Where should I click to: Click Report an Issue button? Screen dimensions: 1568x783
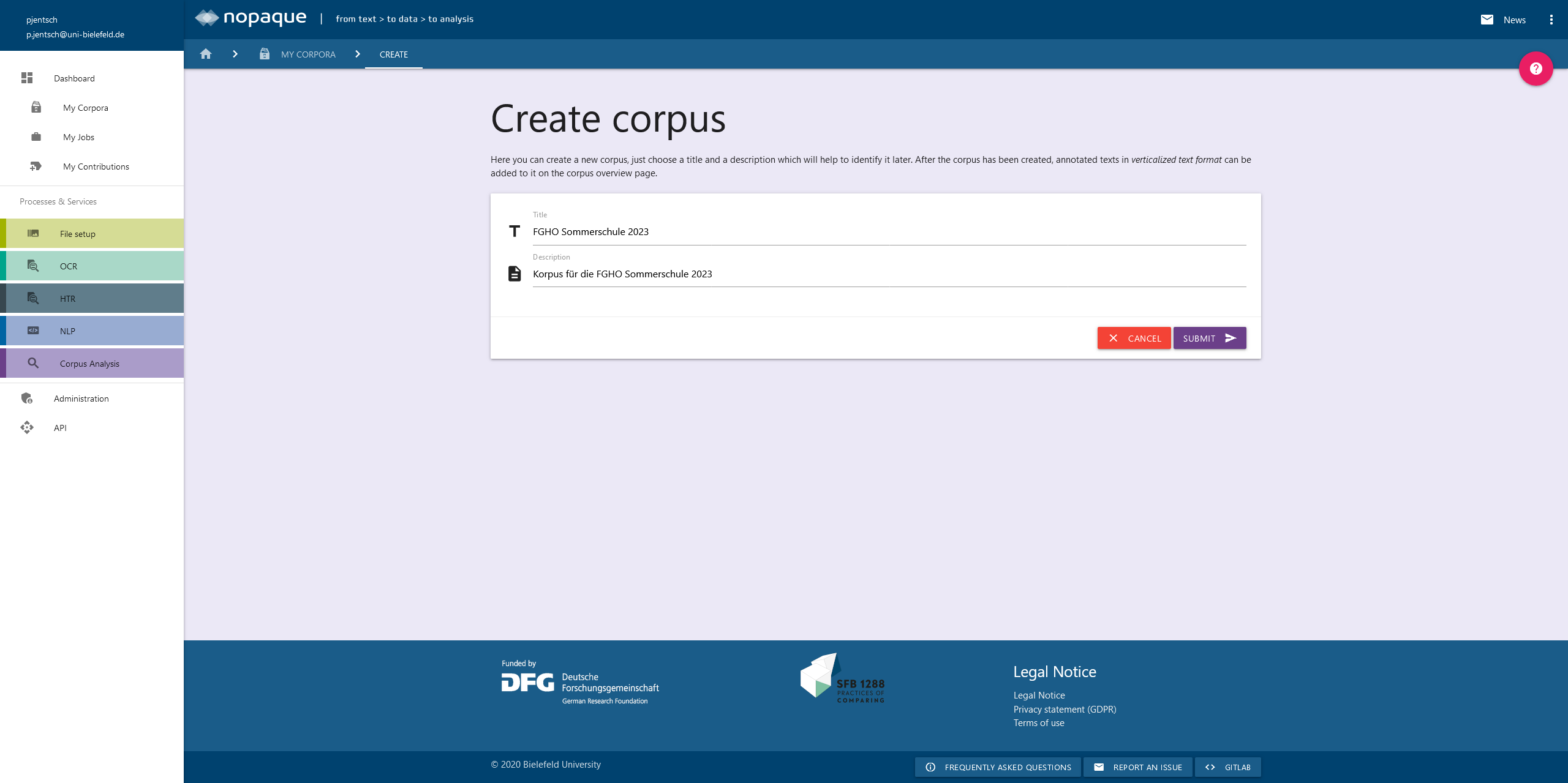click(1137, 766)
